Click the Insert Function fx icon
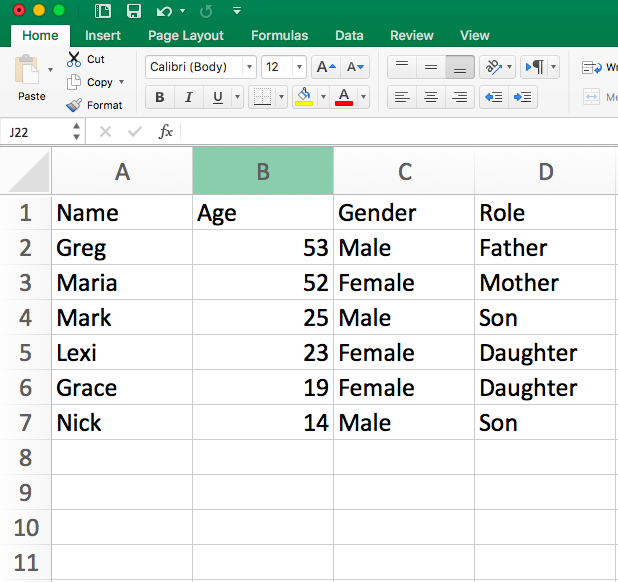Screen dimensions: 618x582 [x=166, y=132]
